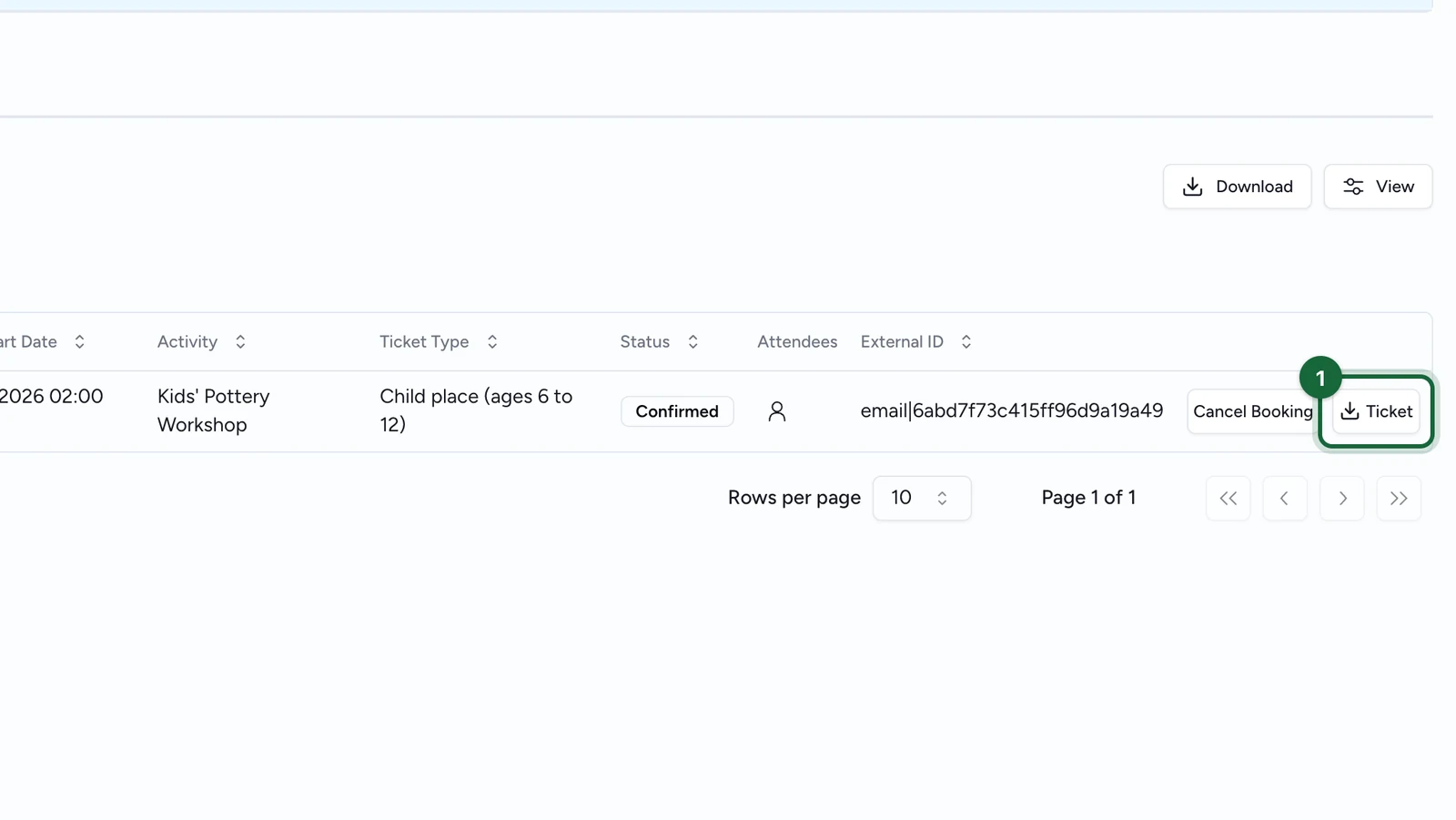This screenshot has height=820, width=1456.
Task: Sort by the Start Date column header
Action: (43, 342)
